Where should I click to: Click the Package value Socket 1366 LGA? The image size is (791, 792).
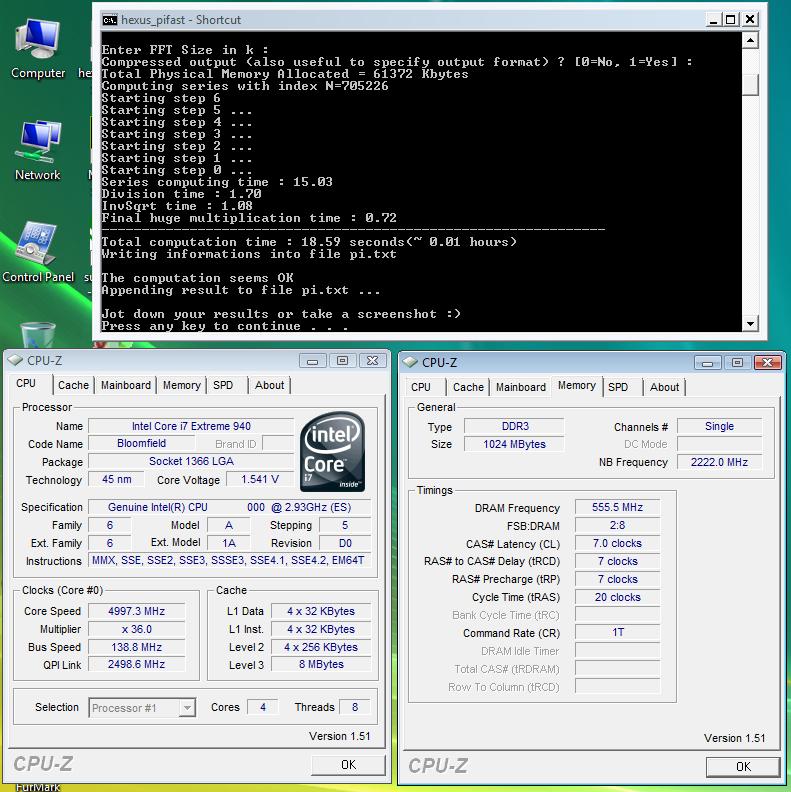[191, 462]
